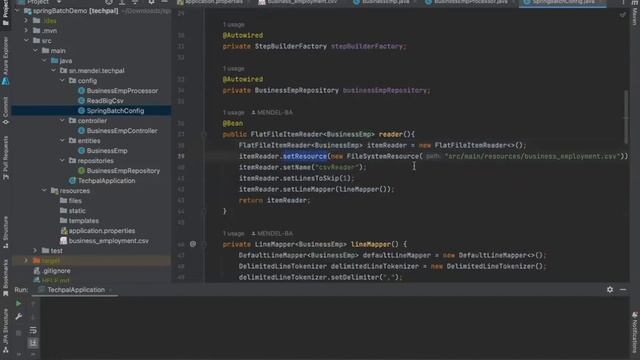
Task: Switch to application.properties editor tab
Action: 212,2
